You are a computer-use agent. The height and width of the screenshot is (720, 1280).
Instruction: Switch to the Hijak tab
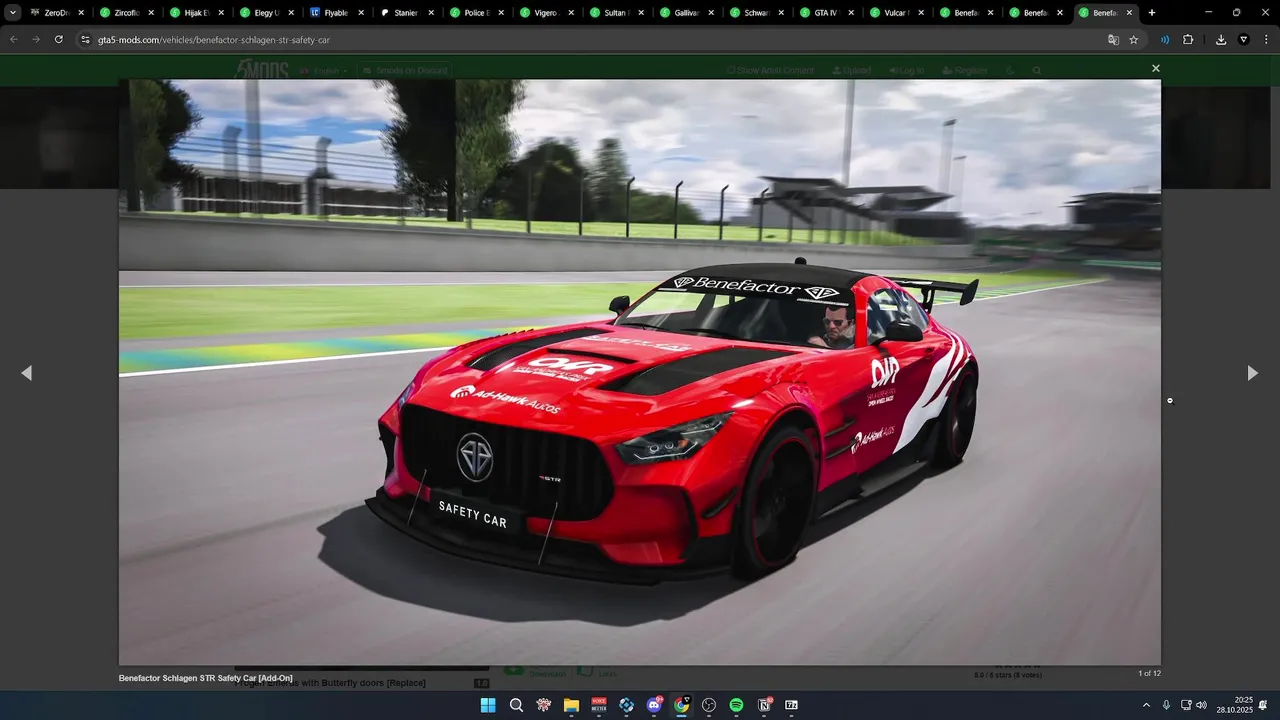pos(197,13)
